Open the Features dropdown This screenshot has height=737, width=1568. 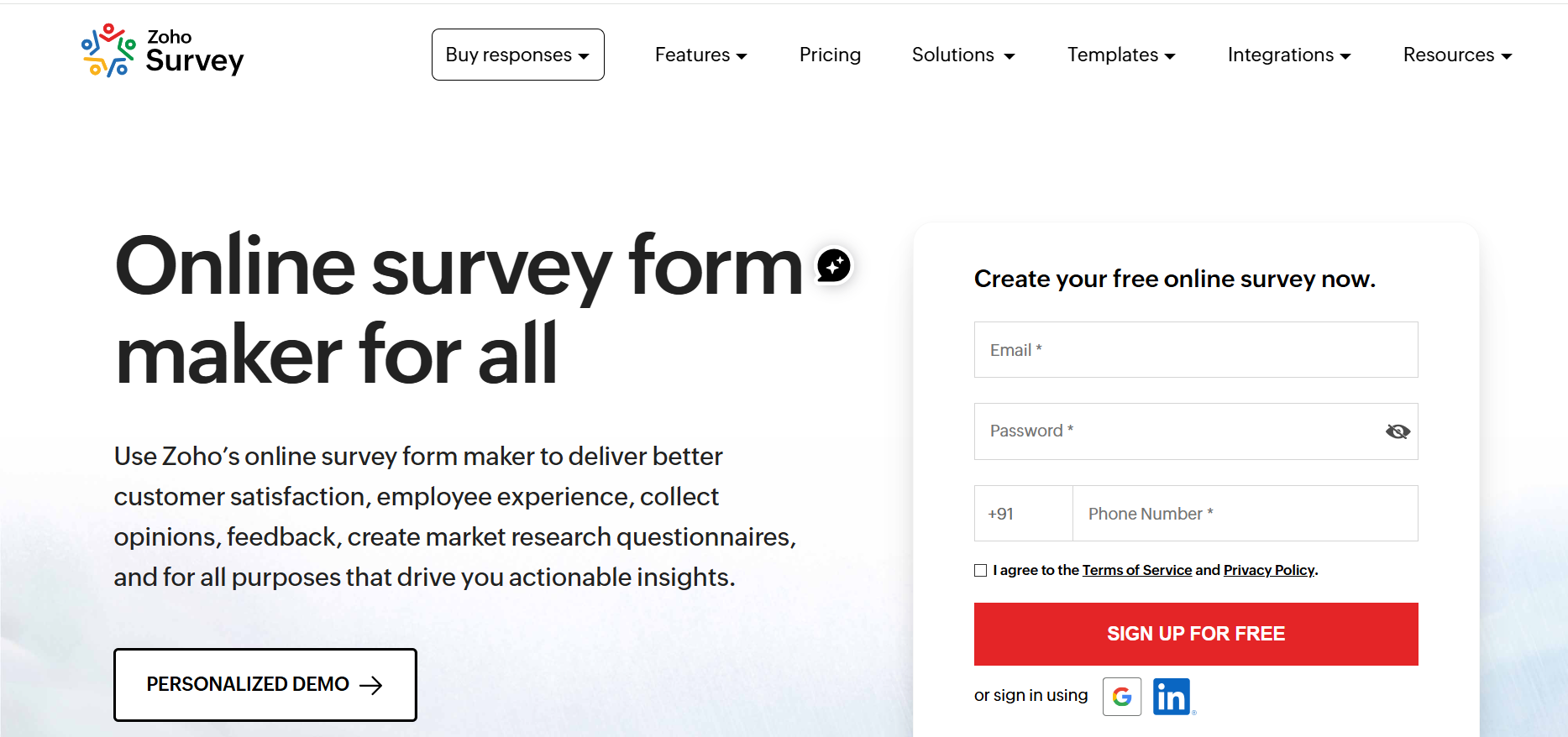coord(700,55)
